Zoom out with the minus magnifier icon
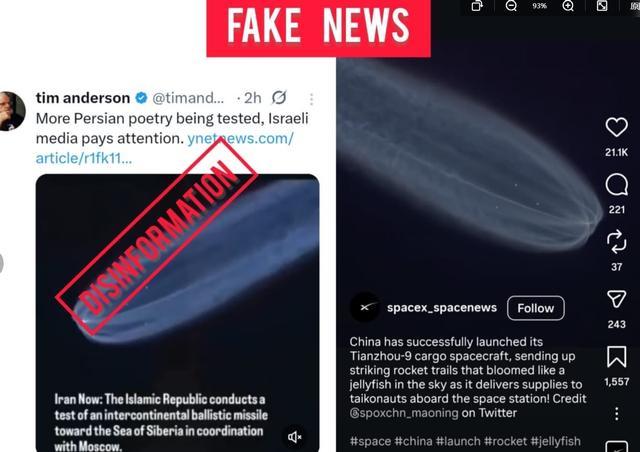This screenshot has height=452, width=640. [x=511, y=6]
